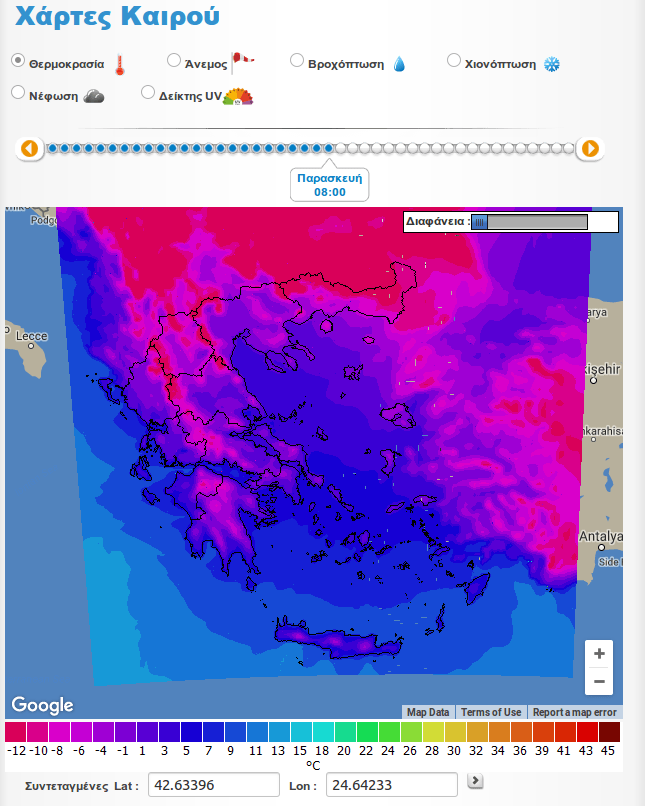The image size is (645, 806).
Task: Click the windsock icon beside Άνεμος
Action: point(242,64)
